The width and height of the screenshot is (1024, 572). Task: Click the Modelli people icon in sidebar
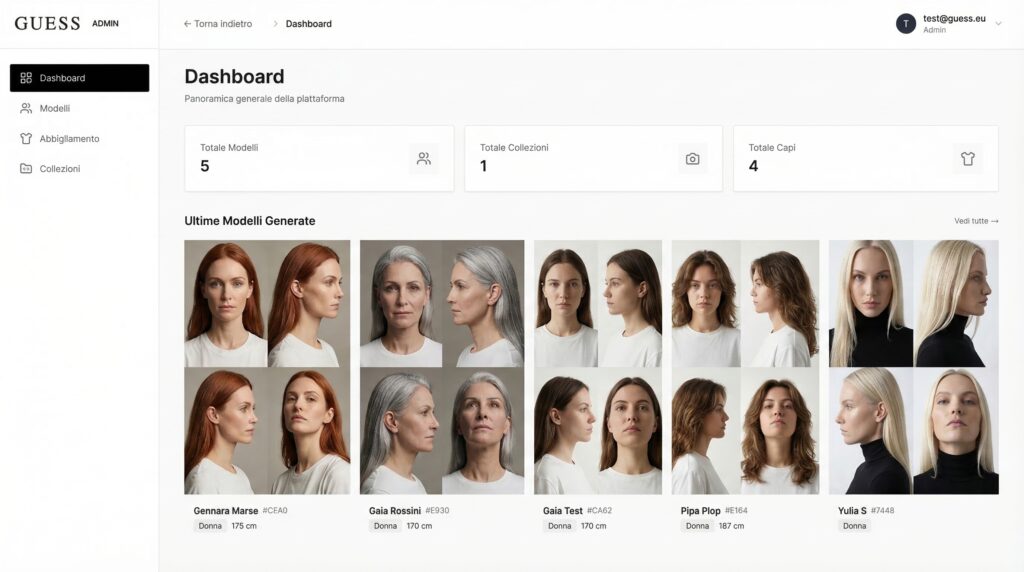pos(26,108)
